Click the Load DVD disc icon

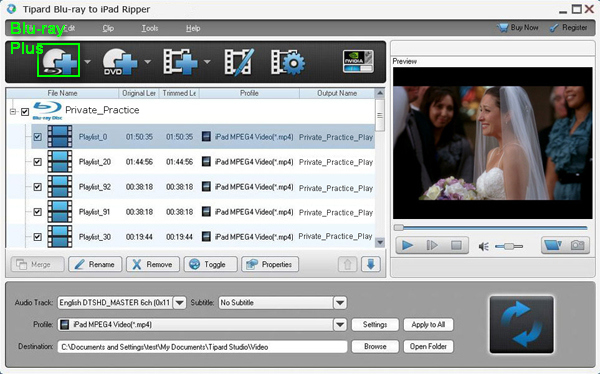point(120,61)
